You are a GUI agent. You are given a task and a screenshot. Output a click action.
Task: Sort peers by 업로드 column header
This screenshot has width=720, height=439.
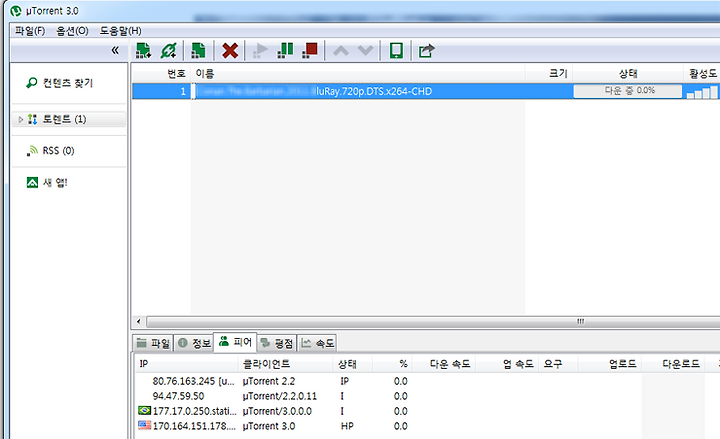(610, 364)
